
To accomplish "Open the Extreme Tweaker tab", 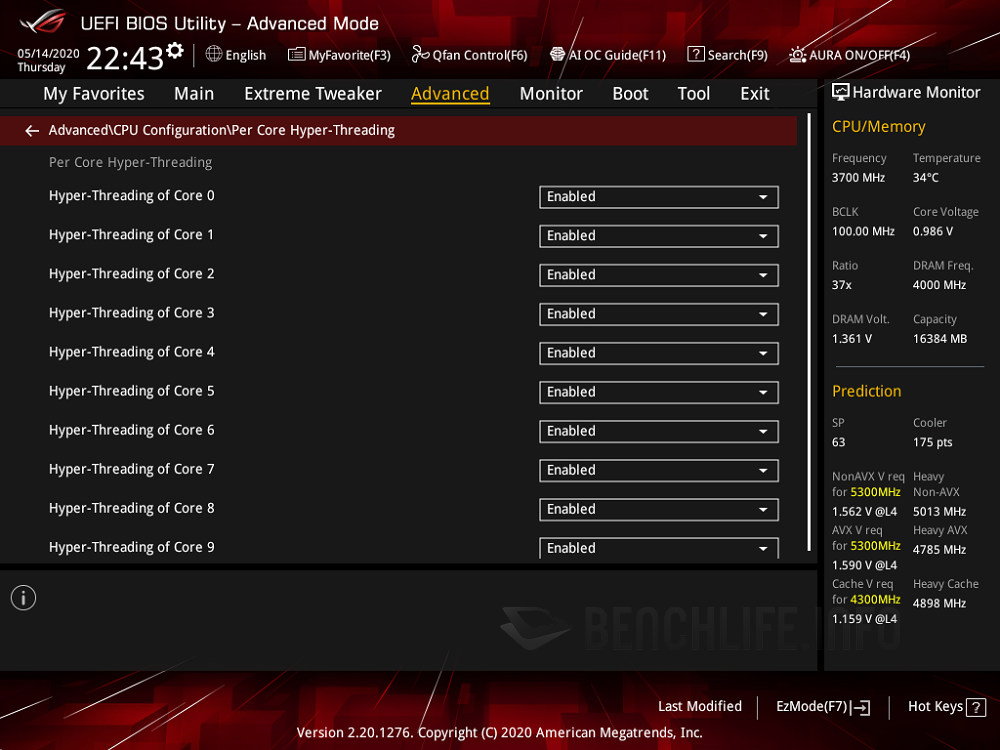I will click(313, 93).
